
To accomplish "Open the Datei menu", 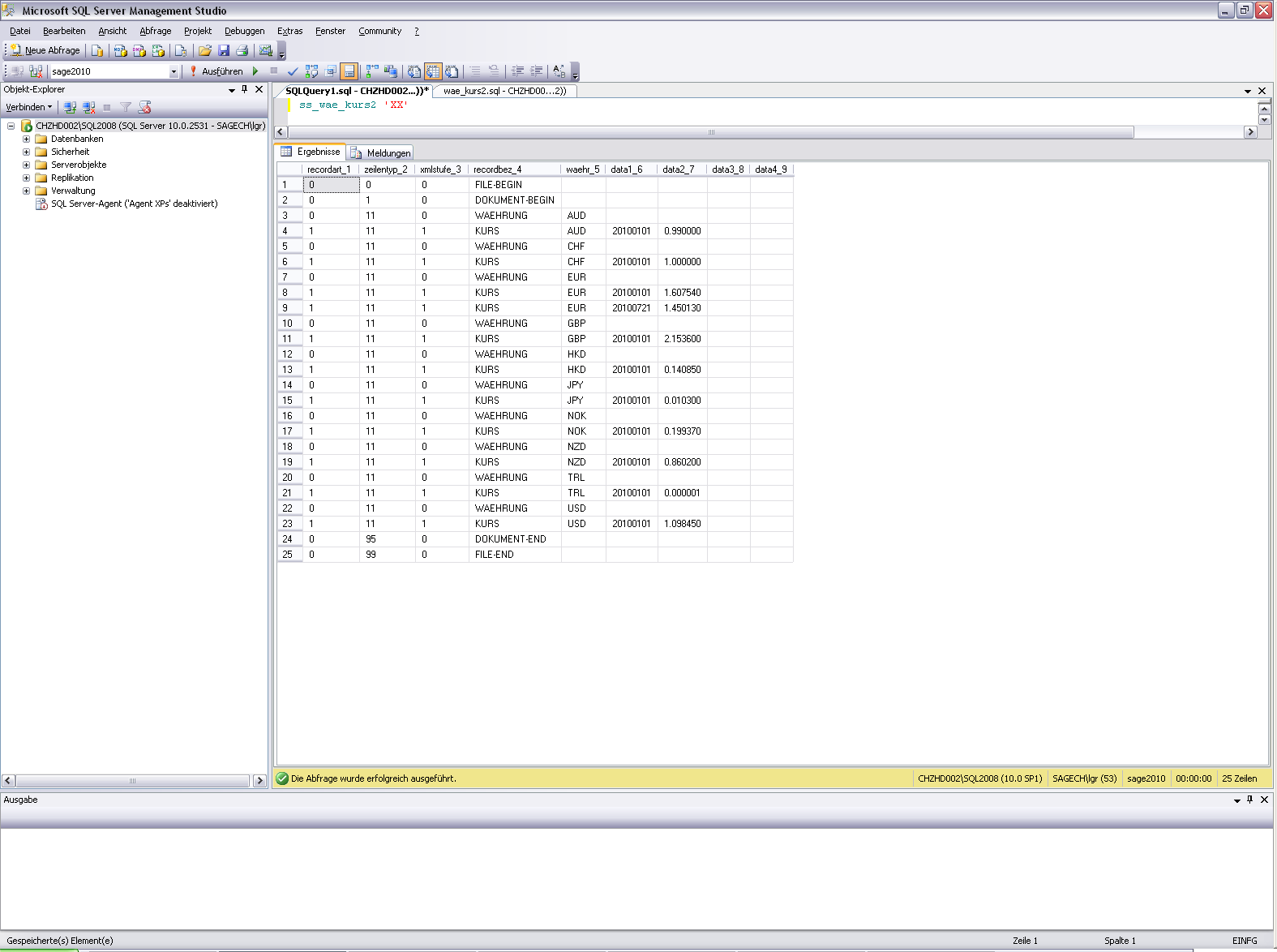I will [x=20, y=31].
